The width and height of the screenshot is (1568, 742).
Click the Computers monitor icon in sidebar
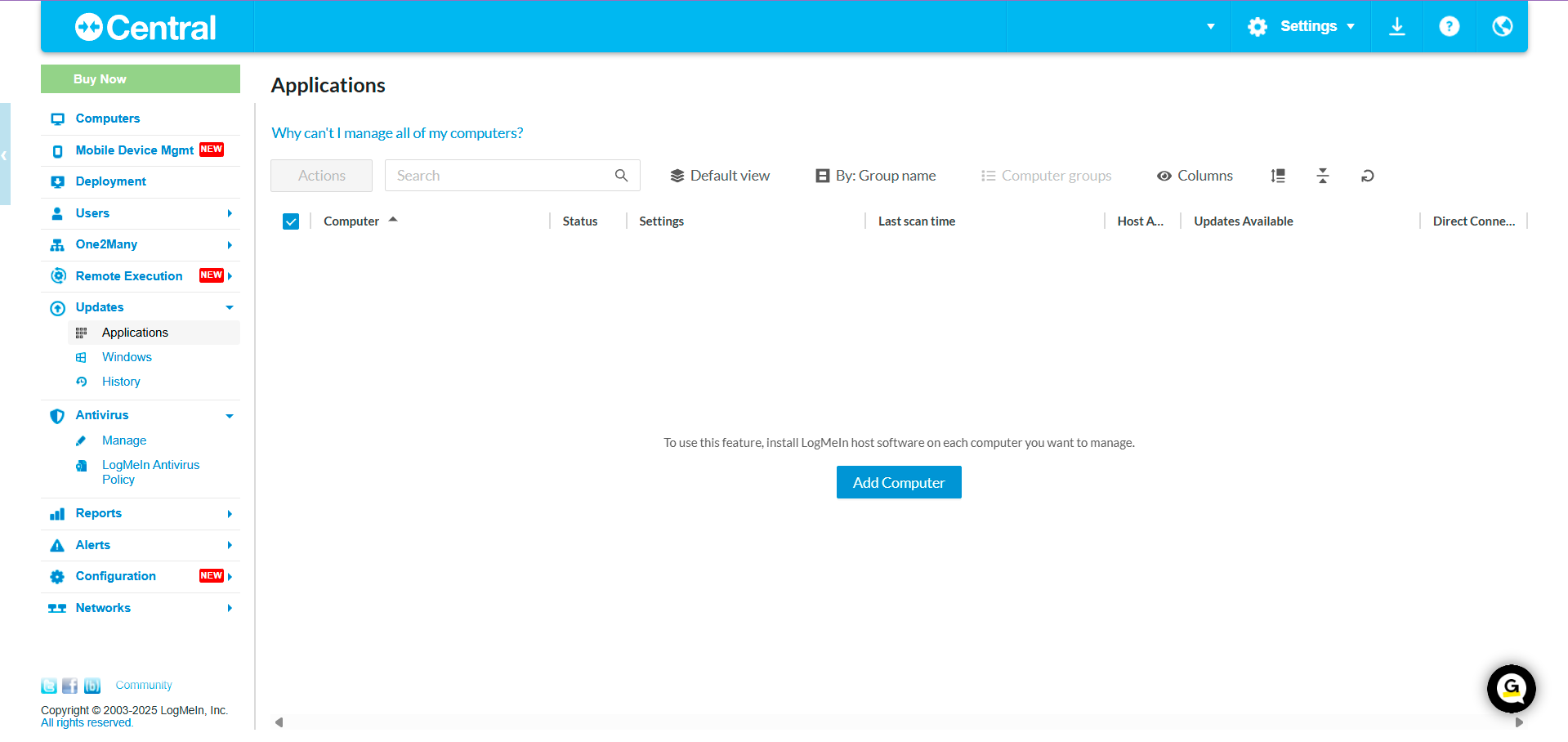click(x=57, y=119)
